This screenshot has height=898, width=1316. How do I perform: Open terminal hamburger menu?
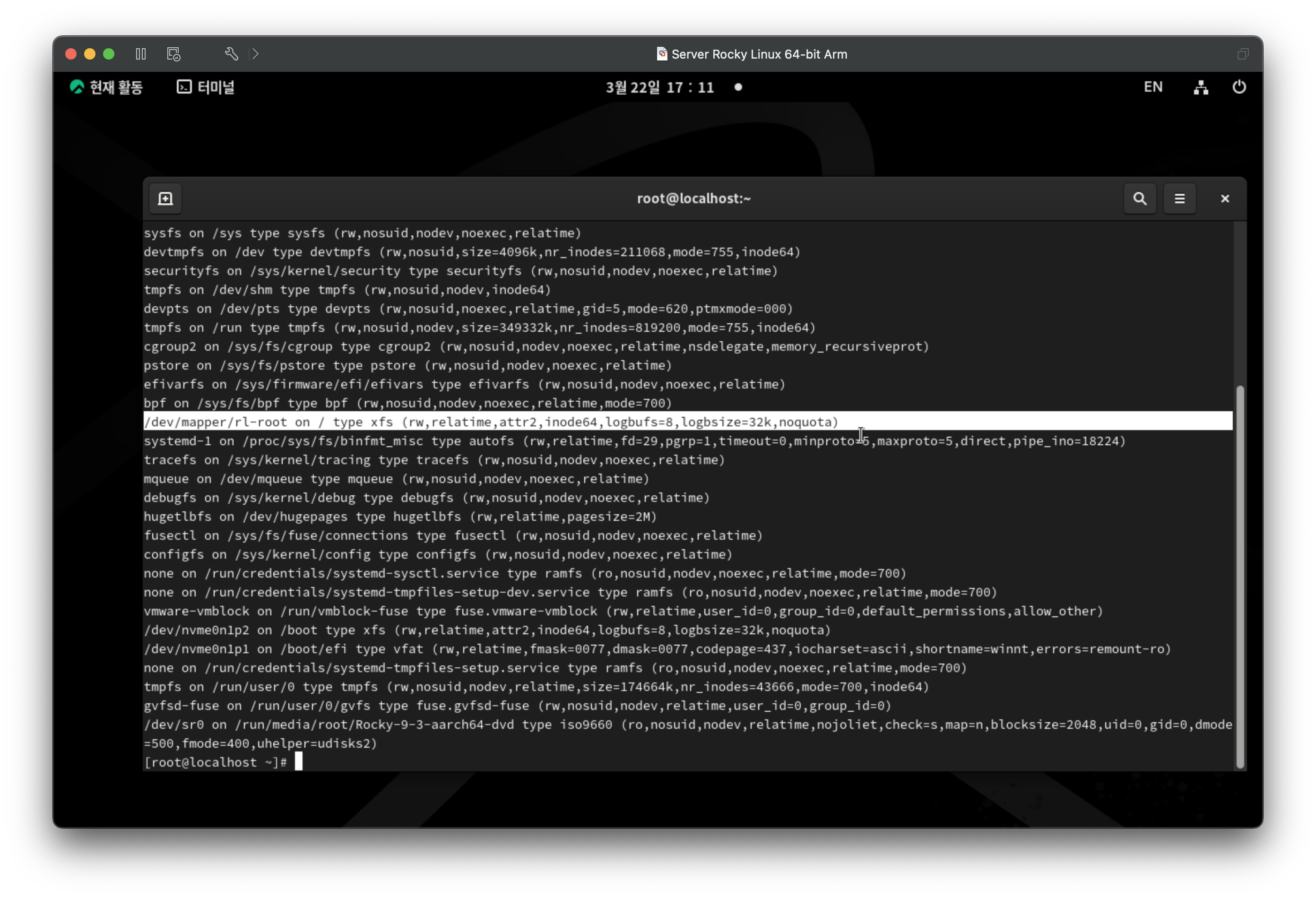pyautogui.click(x=1179, y=199)
